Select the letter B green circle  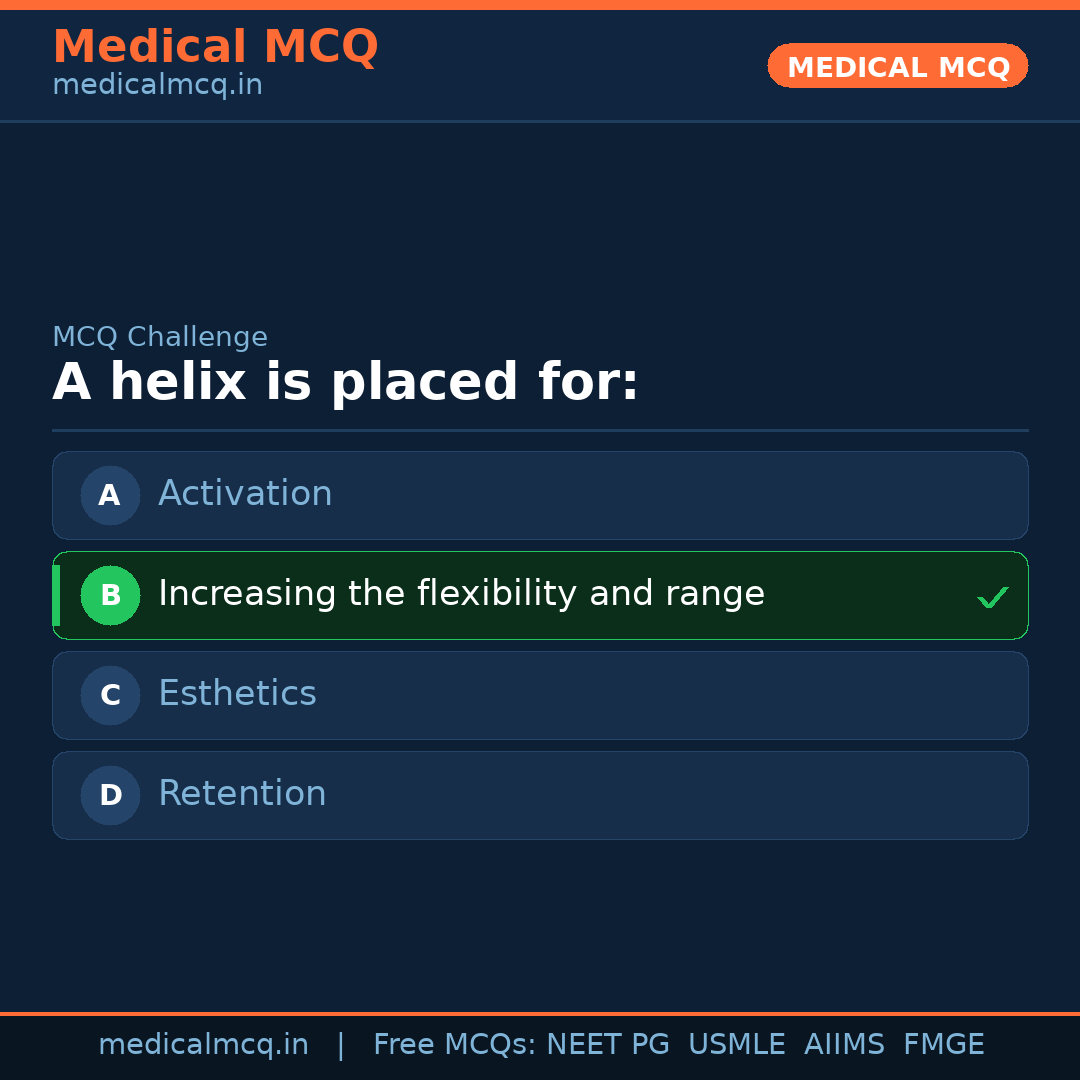(x=110, y=595)
